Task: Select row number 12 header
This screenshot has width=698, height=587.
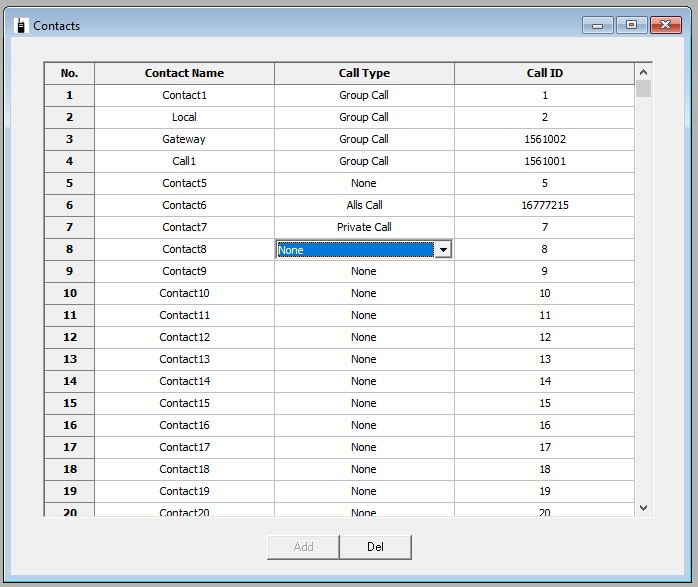Action: (x=69, y=337)
